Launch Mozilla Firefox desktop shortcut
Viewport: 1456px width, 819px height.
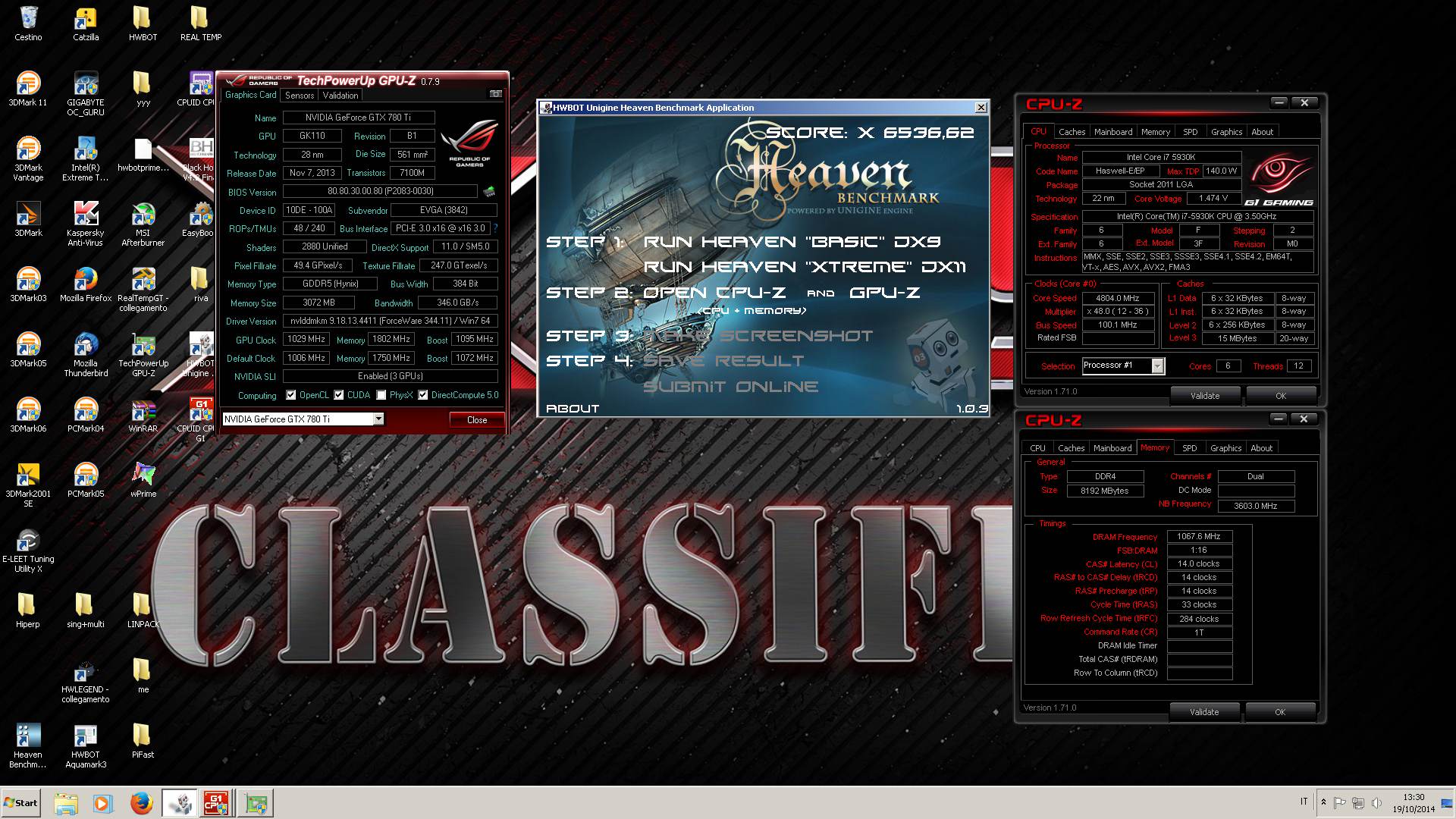point(86,284)
